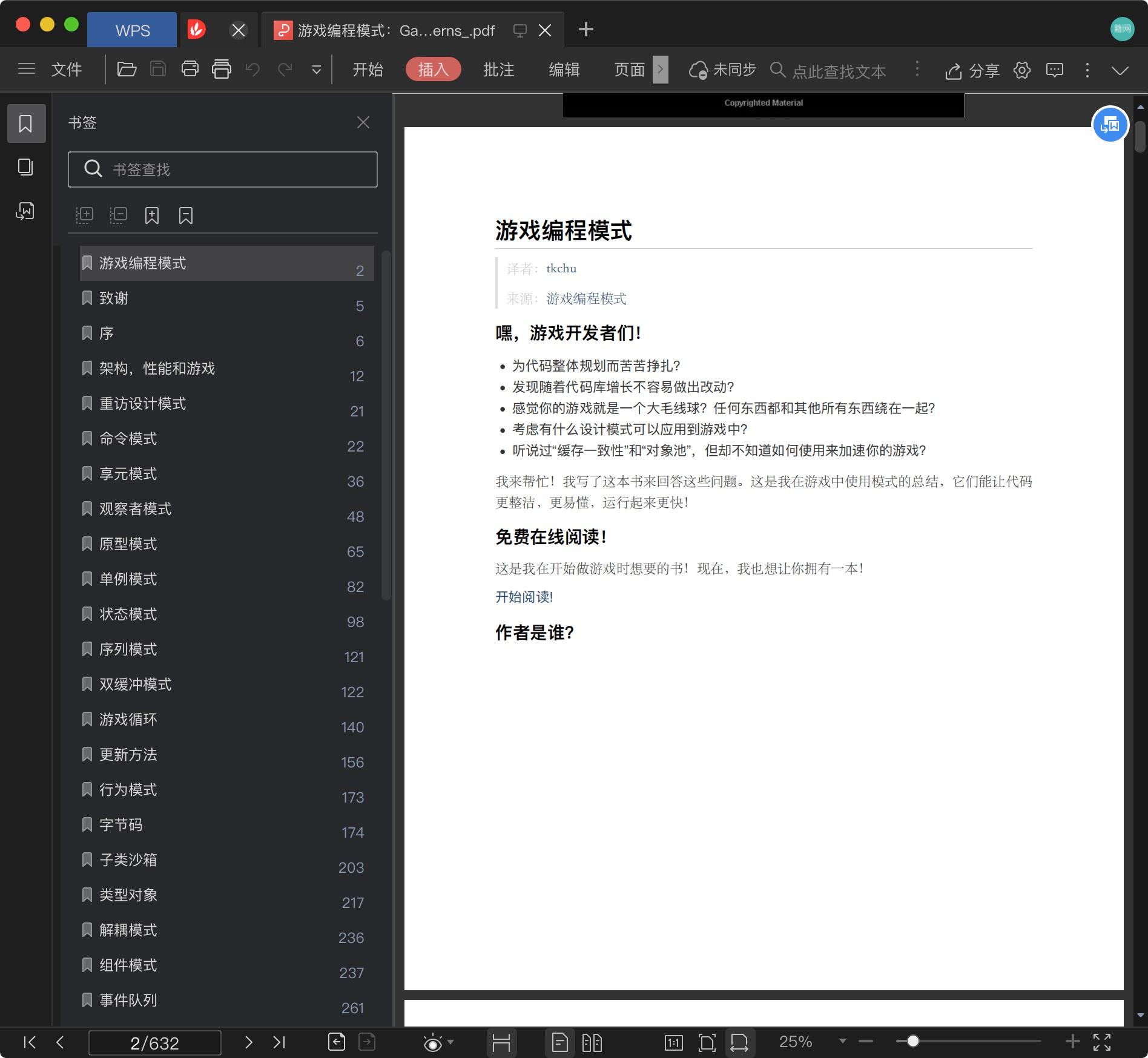Viewport: 1148px width, 1058px height.
Task: Click the print icon
Action: 190,70
